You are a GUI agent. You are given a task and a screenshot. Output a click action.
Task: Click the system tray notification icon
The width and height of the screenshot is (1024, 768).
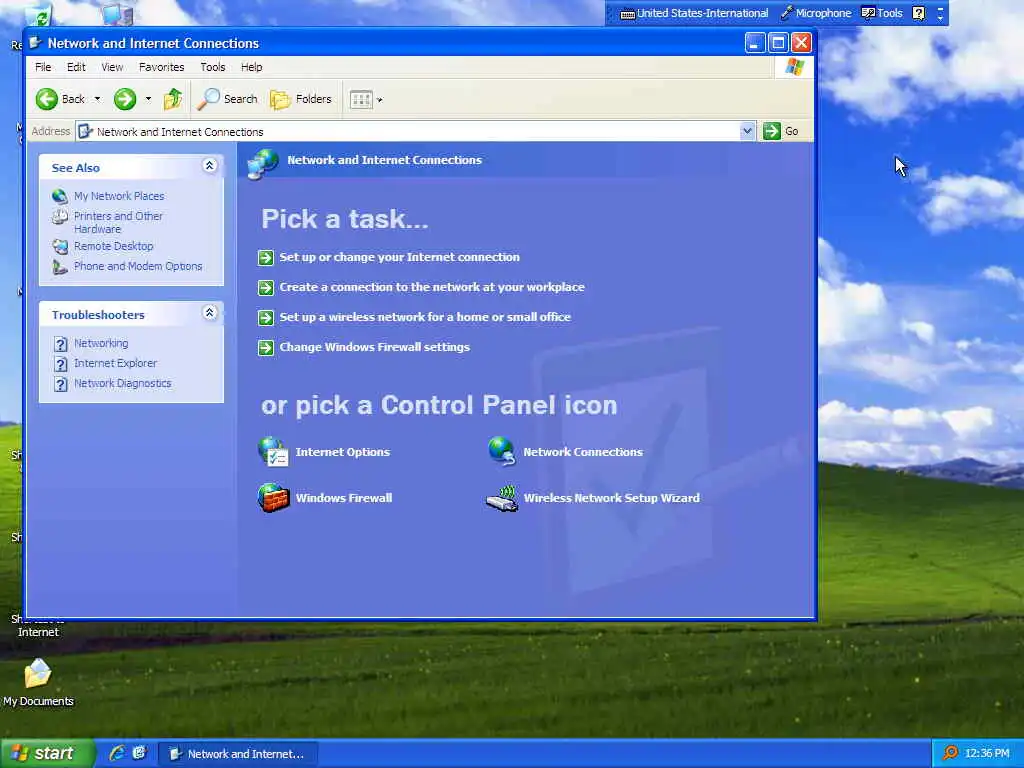951,754
